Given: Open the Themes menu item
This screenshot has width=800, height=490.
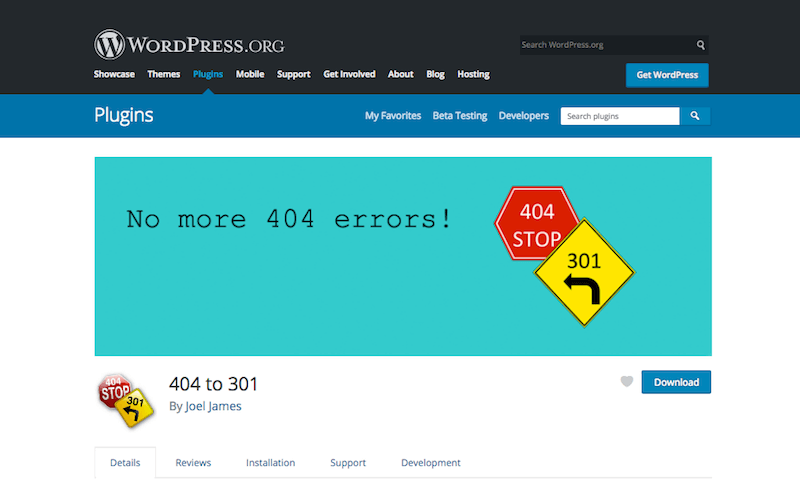Looking at the screenshot, I should pyautogui.click(x=164, y=74).
